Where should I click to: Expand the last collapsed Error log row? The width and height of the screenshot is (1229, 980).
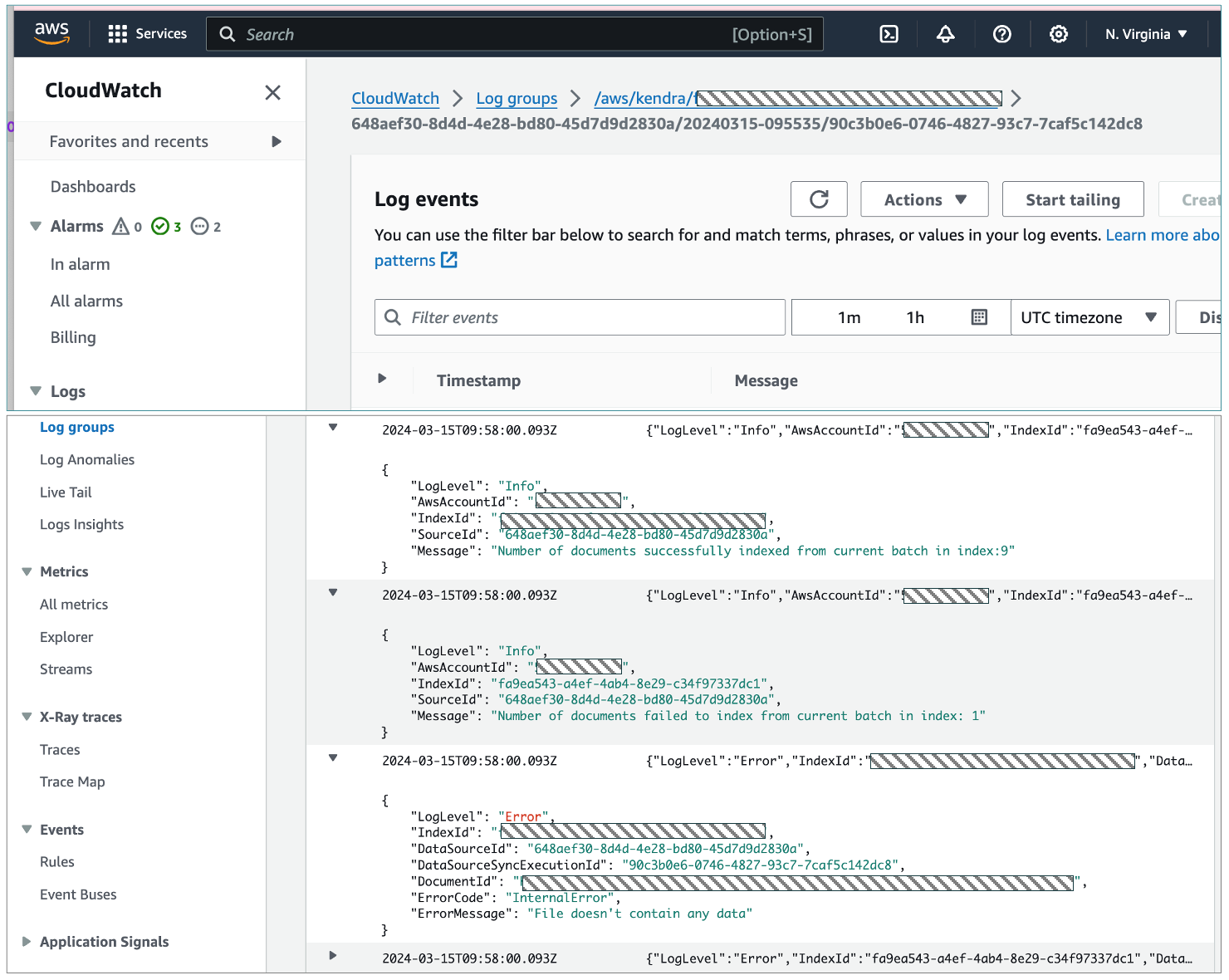[x=333, y=956]
